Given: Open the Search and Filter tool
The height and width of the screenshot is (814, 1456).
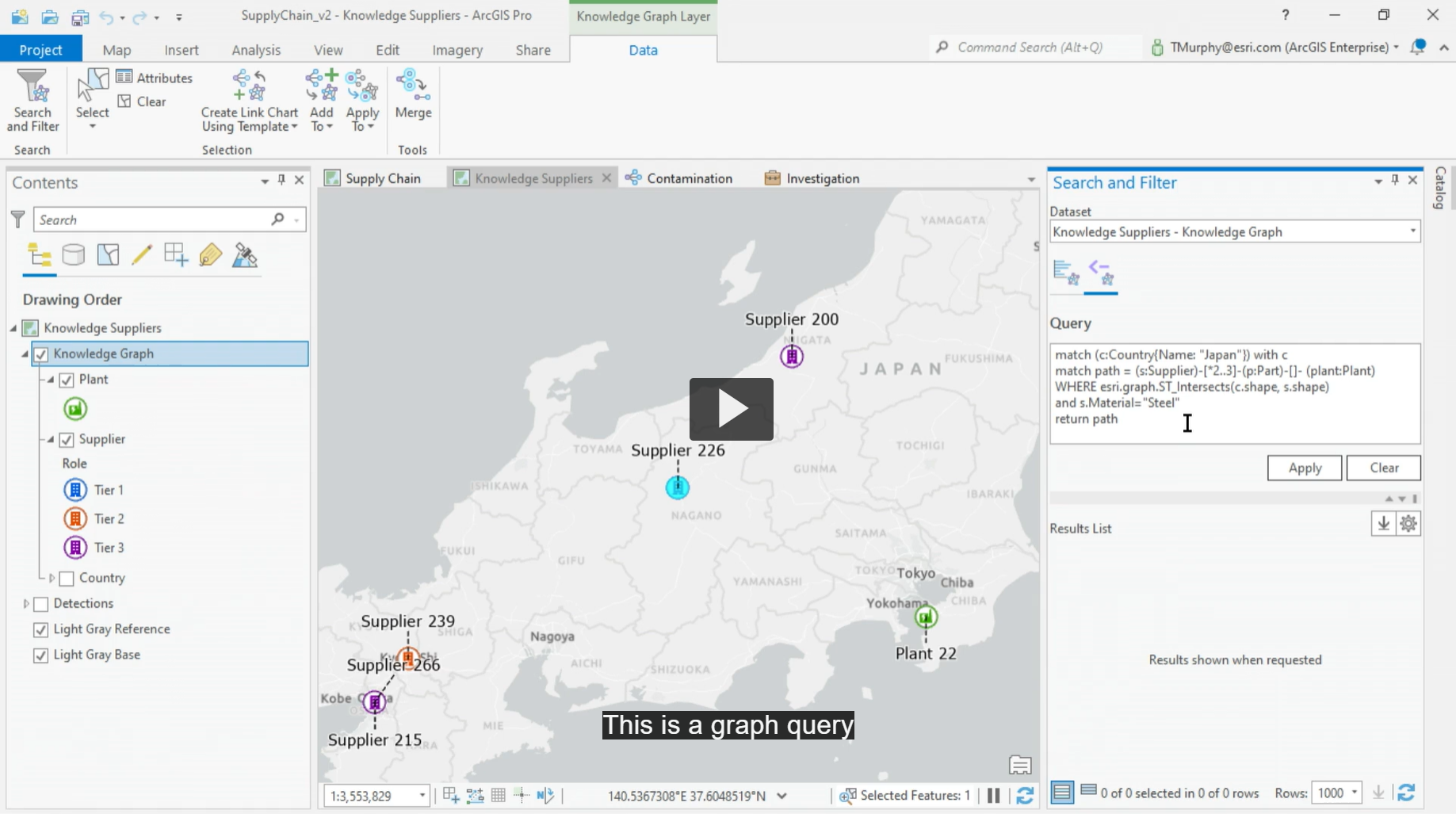Looking at the screenshot, I should pos(32,101).
